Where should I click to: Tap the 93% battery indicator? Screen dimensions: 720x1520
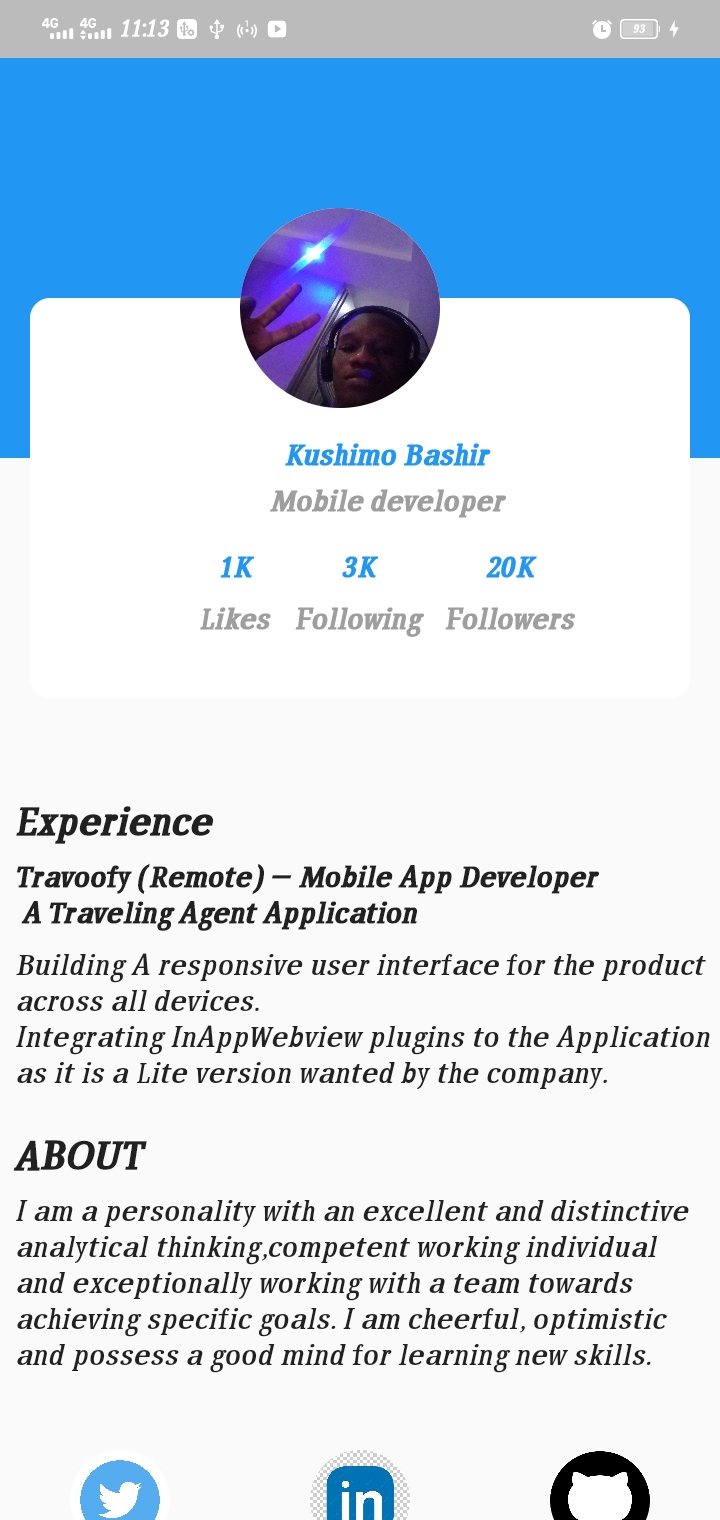tap(641, 29)
